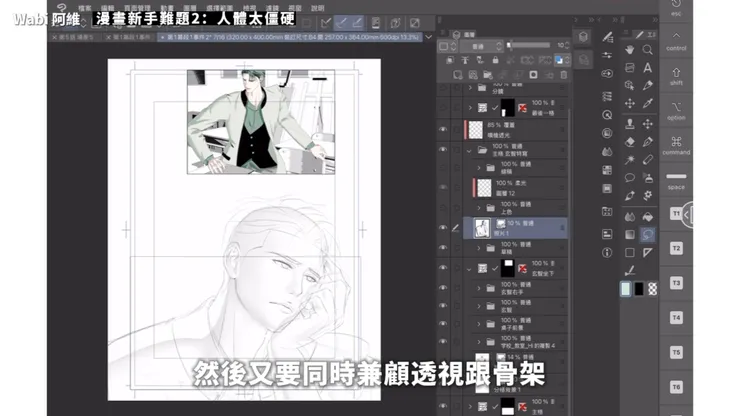Expand the 上色 folder chevron
Viewport: 740px width, 416px height.
479,208
